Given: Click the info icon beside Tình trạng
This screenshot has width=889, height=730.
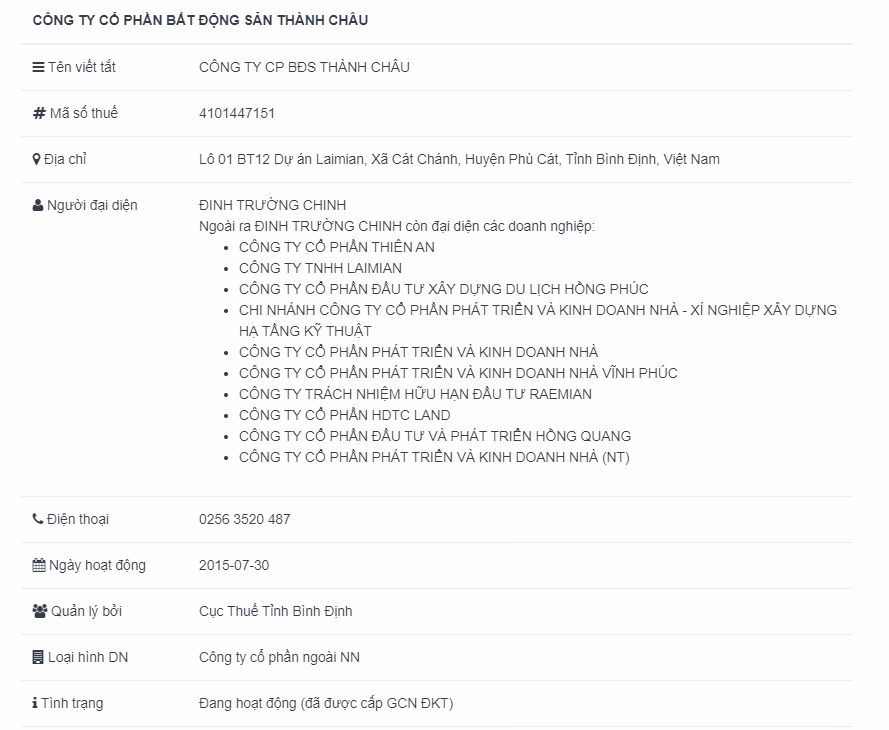Looking at the screenshot, I should pos(35,703).
